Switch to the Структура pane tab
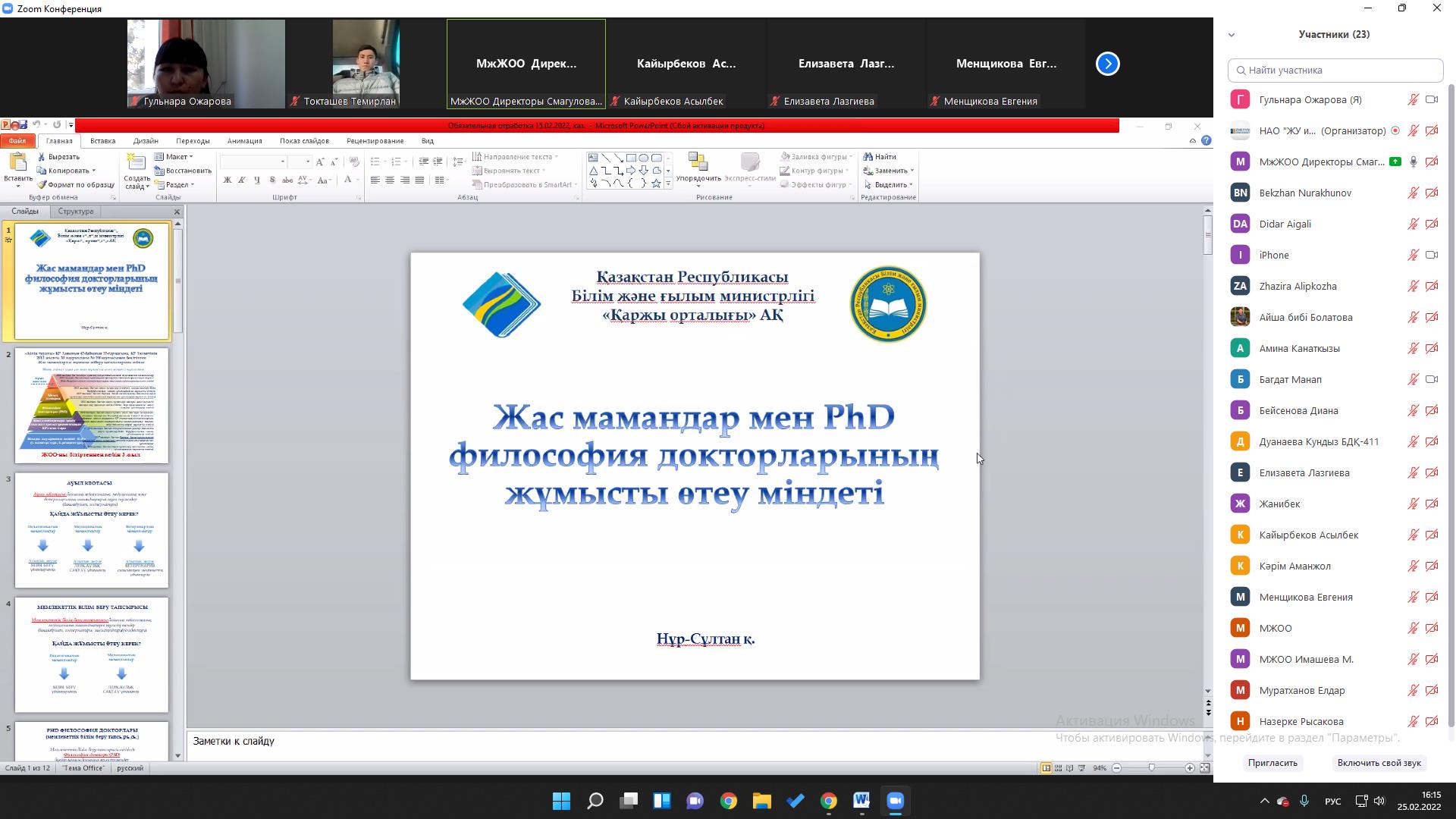 pyautogui.click(x=76, y=212)
